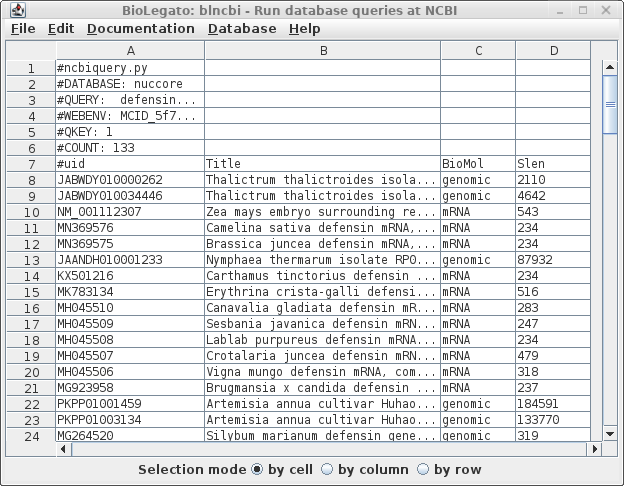Click the horizontal scrollbar left arrow
624x486 pixels.
click(65, 448)
